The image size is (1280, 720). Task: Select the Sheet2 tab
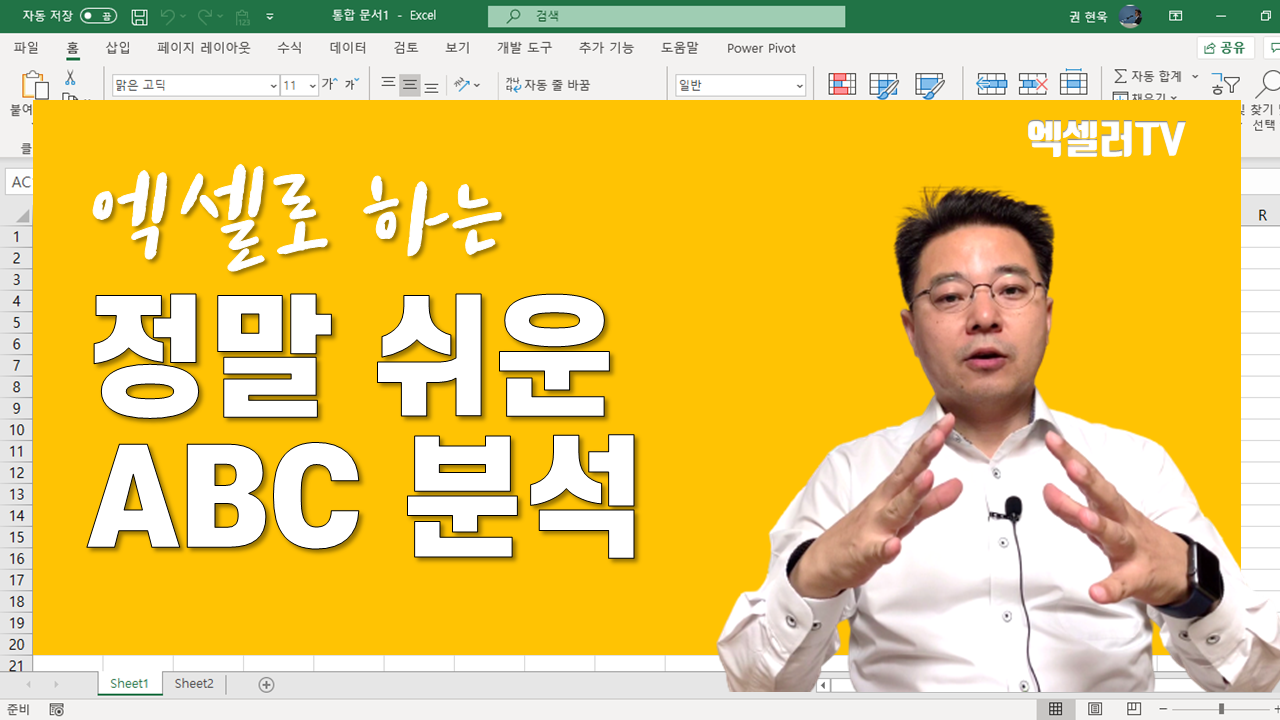pos(194,684)
